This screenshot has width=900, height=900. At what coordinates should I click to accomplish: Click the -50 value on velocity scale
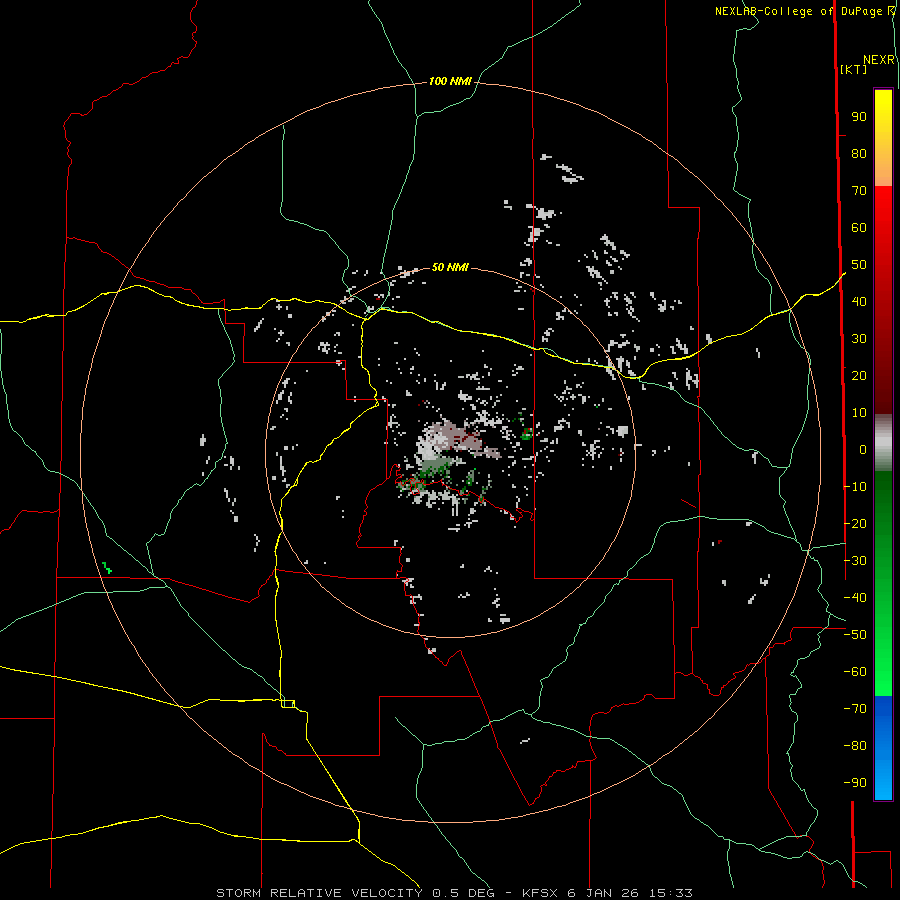tap(855, 634)
